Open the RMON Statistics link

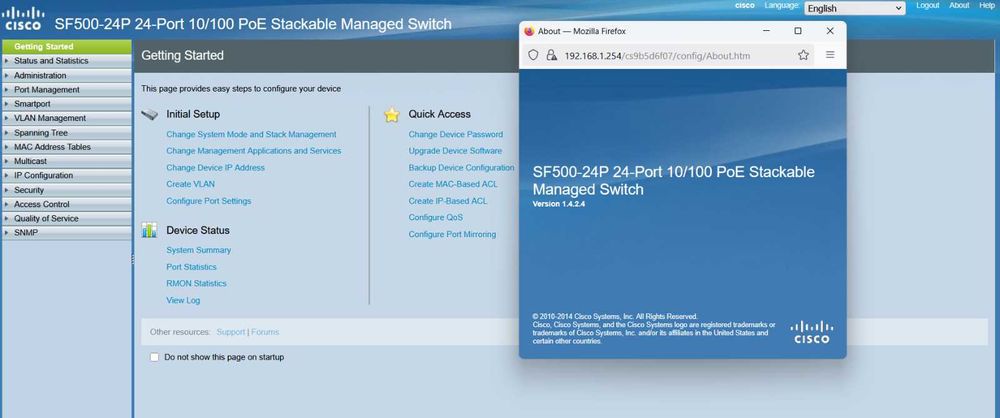[196, 283]
